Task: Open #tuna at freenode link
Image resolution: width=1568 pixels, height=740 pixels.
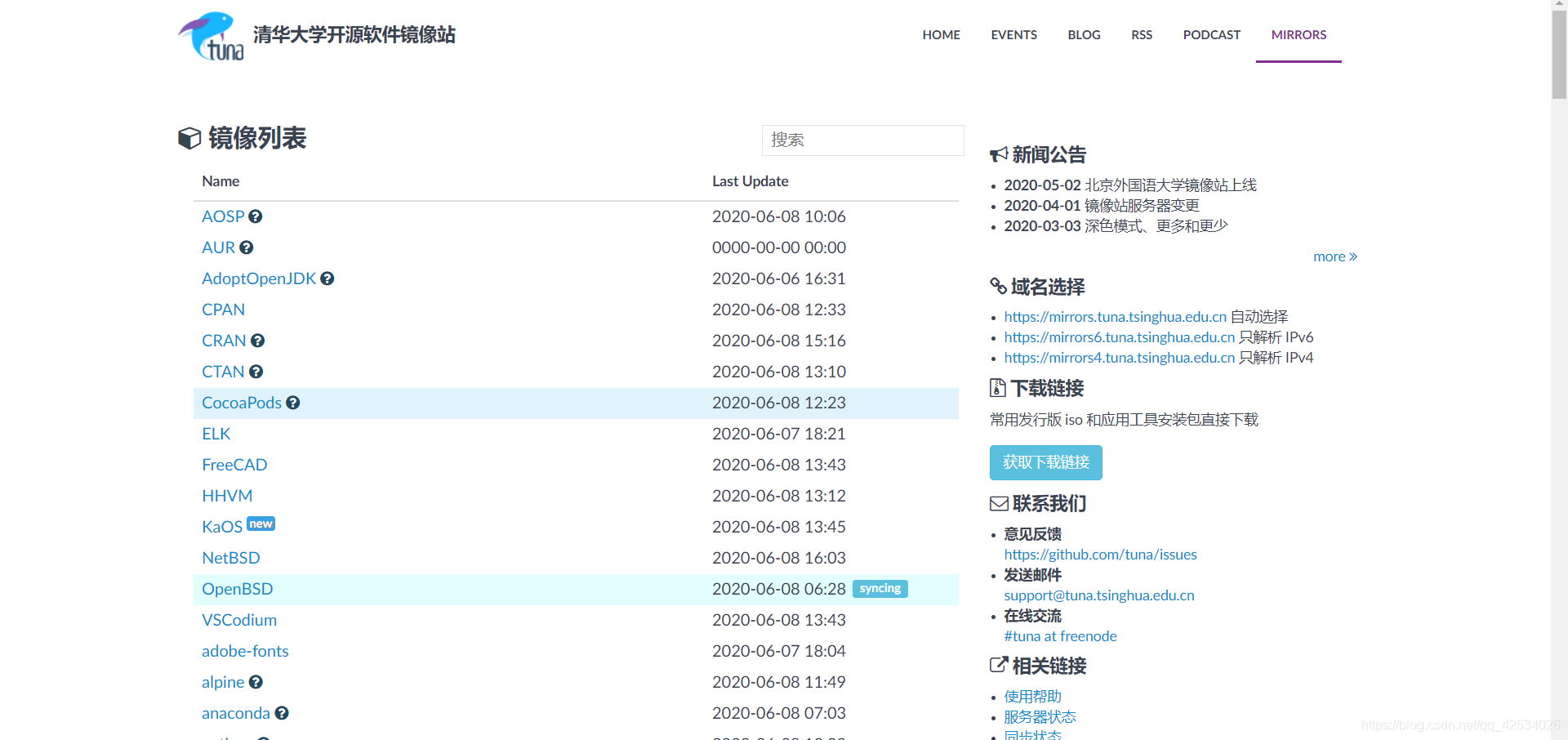Action: tap(1061, 636)
